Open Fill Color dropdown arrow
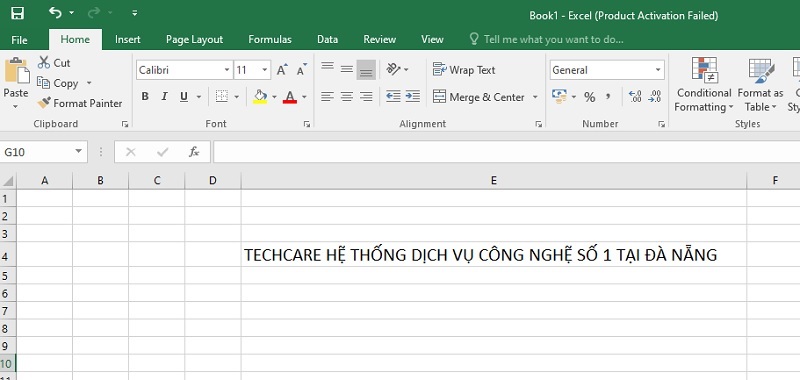 [x=274, y=96]
